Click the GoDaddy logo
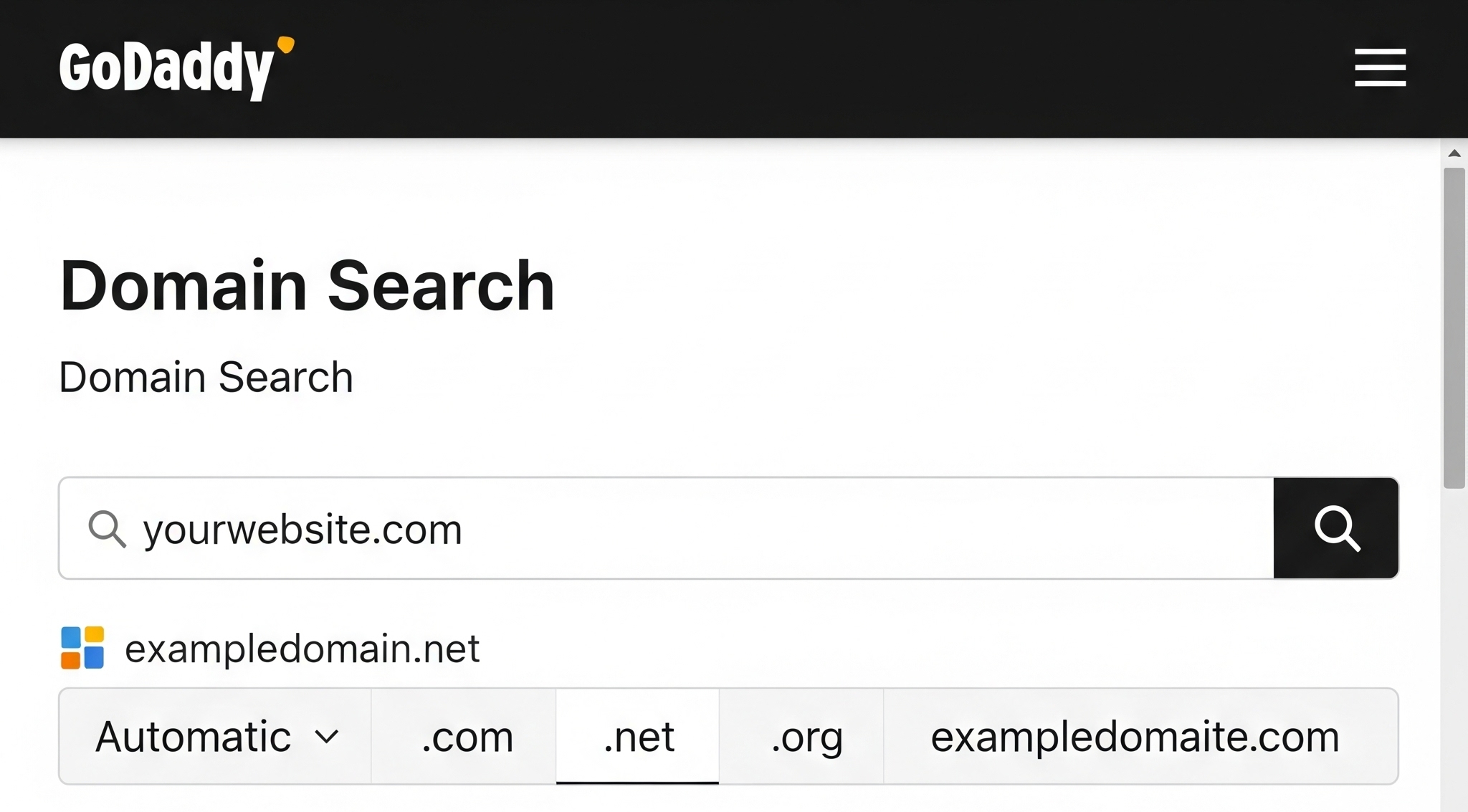The image size is (1468, 812). point(176,68)
